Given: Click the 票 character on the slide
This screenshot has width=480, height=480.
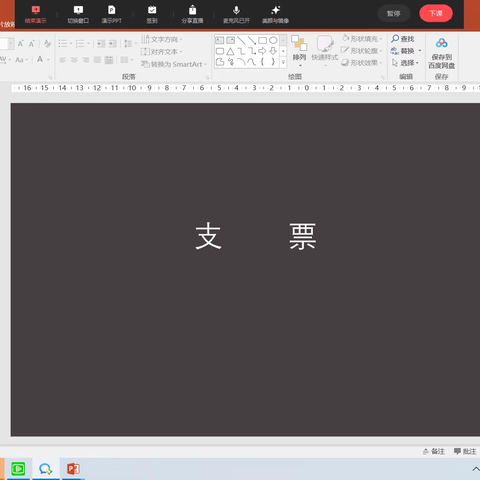Looking at the screenshot, I should (302, 236).
